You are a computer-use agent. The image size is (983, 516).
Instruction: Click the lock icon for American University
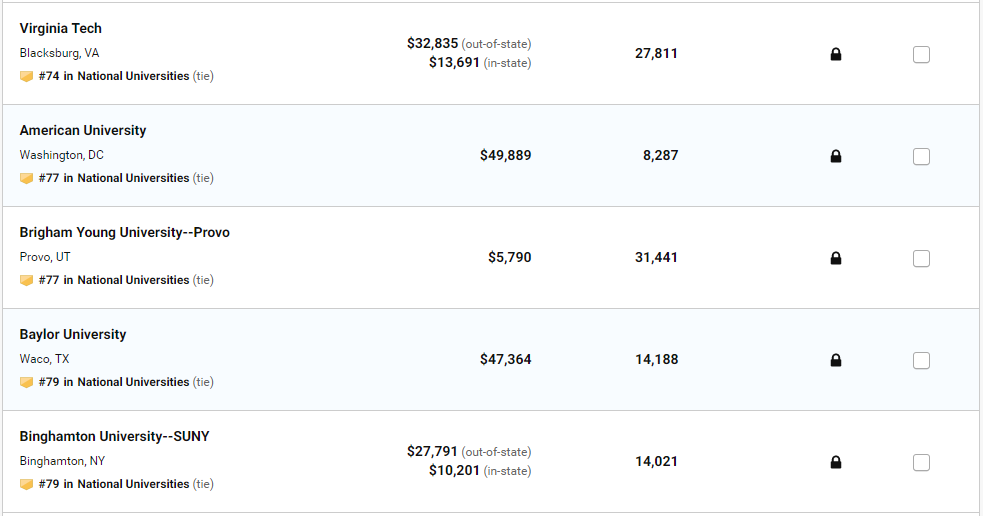pyautogui.click(x=836, y=156)
